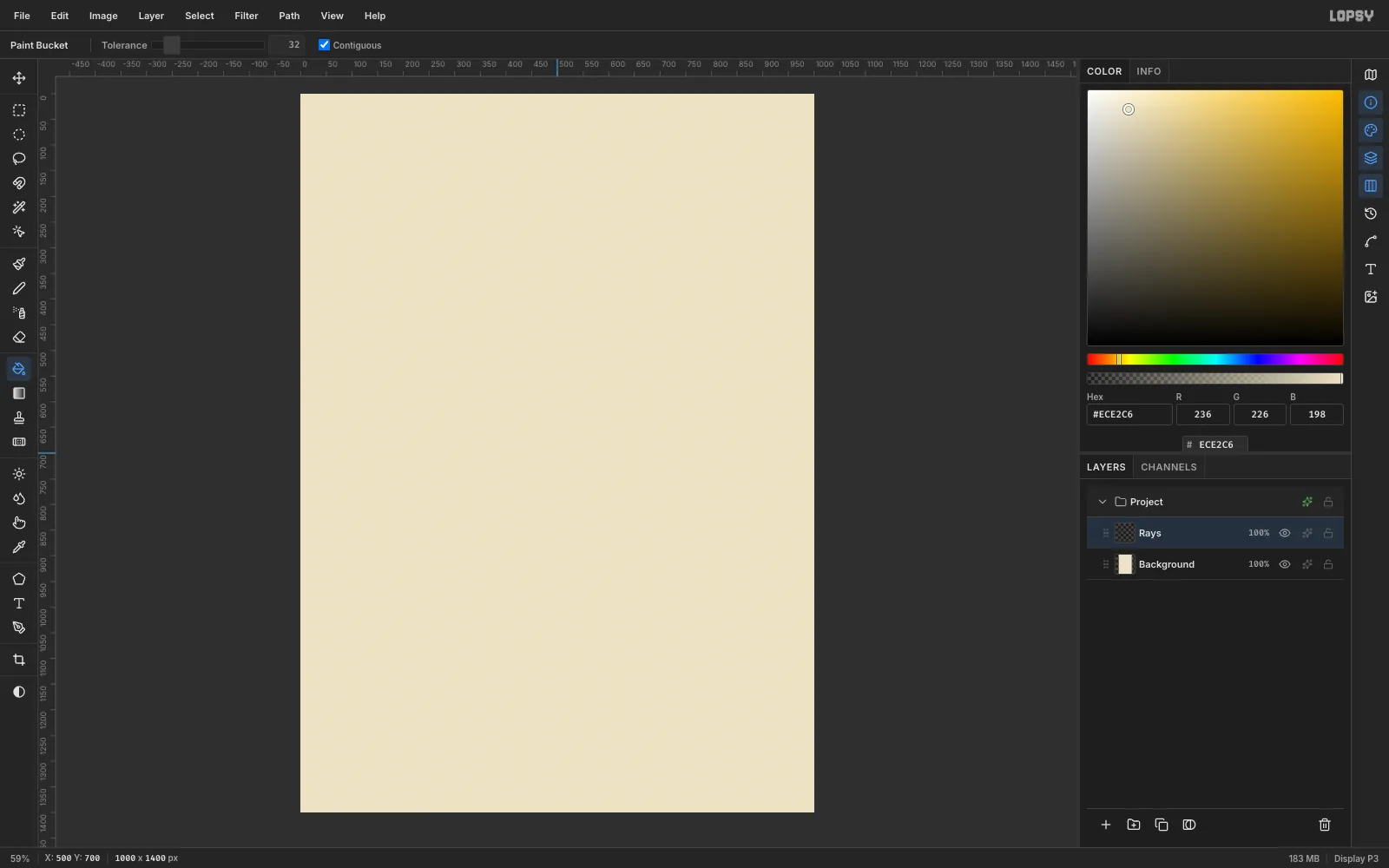Select the Eyedropper tool
This screenshot has width=1389, height=868.
[x=19, y=547]
